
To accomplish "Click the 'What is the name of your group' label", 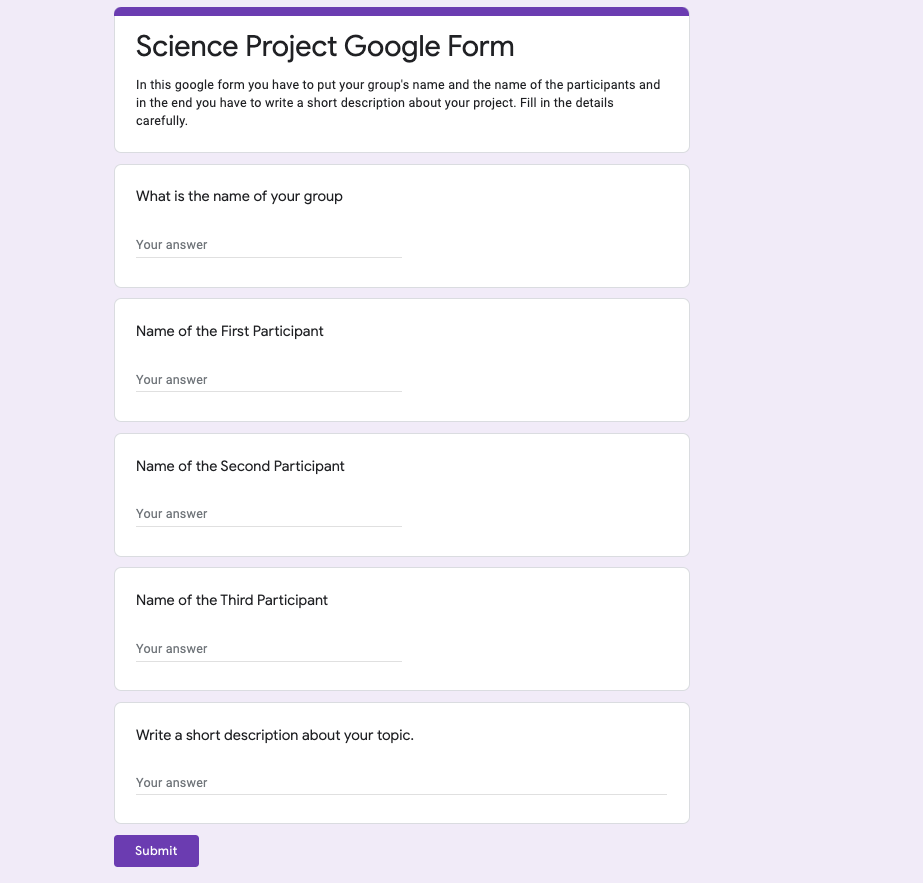I will point(239,196).
